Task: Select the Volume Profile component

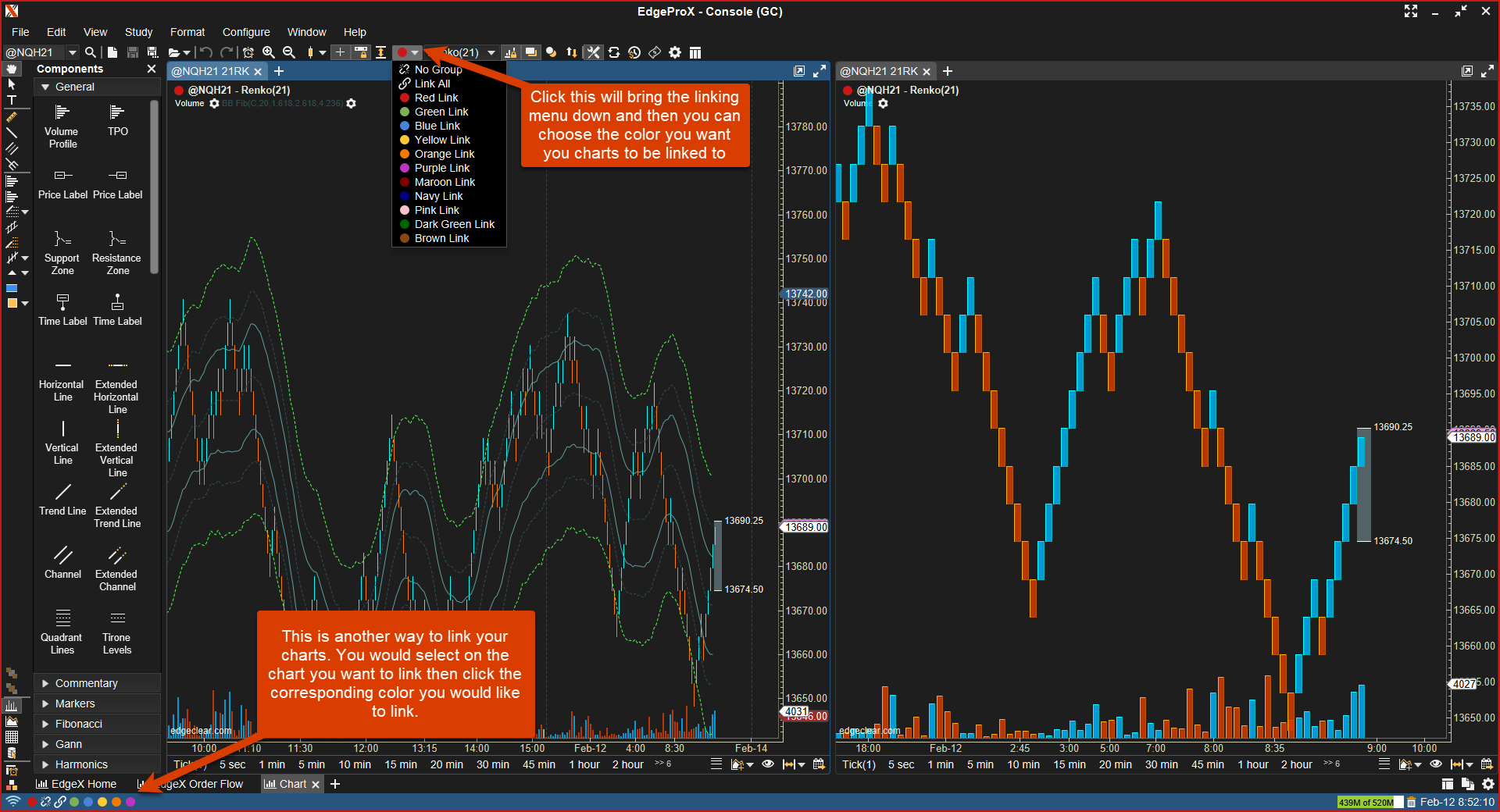Action: [62, 126]
